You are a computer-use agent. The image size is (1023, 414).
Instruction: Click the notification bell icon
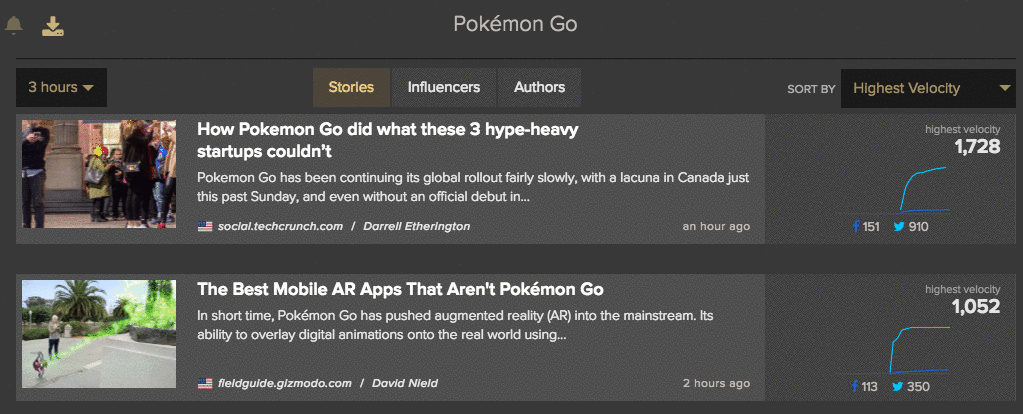click(x=14, y=25)
